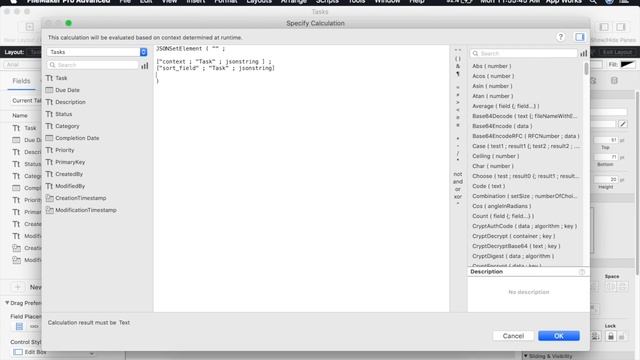Select the Choose function
Screen dimensions: 640x360
pyautogui.click(x=525, y=176)
